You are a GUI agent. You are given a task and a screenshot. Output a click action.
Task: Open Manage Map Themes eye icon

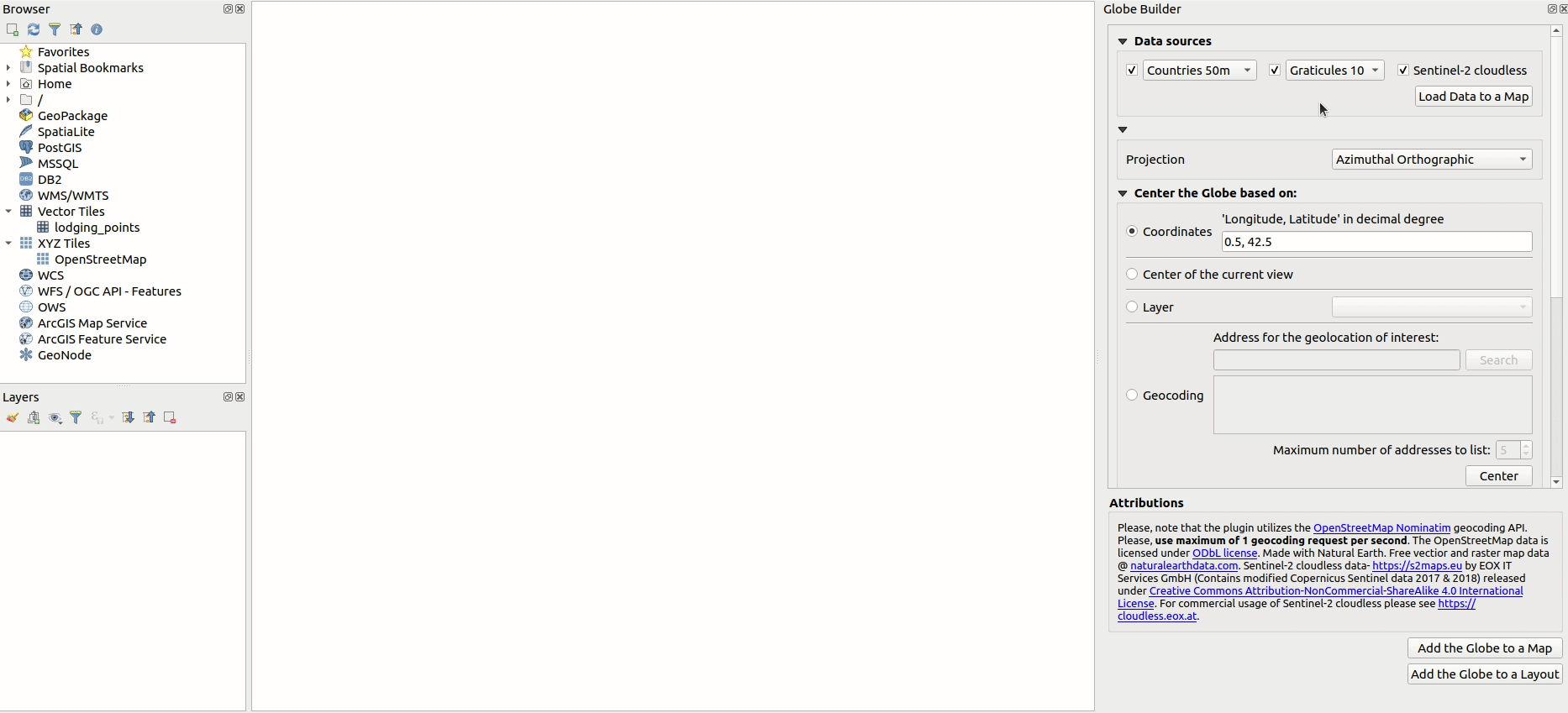tap(55, 417)
